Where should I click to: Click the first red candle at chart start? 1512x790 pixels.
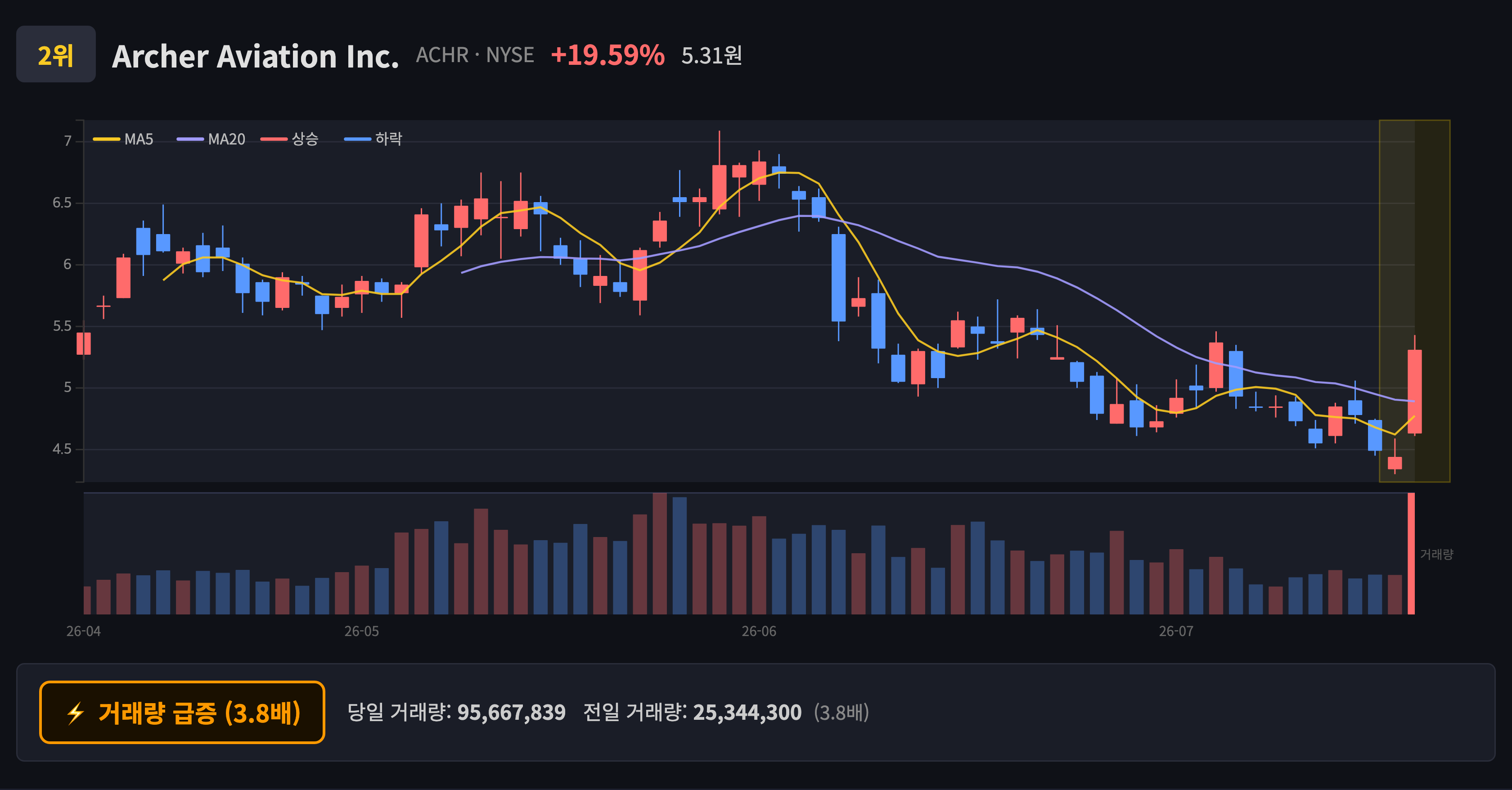83,343
